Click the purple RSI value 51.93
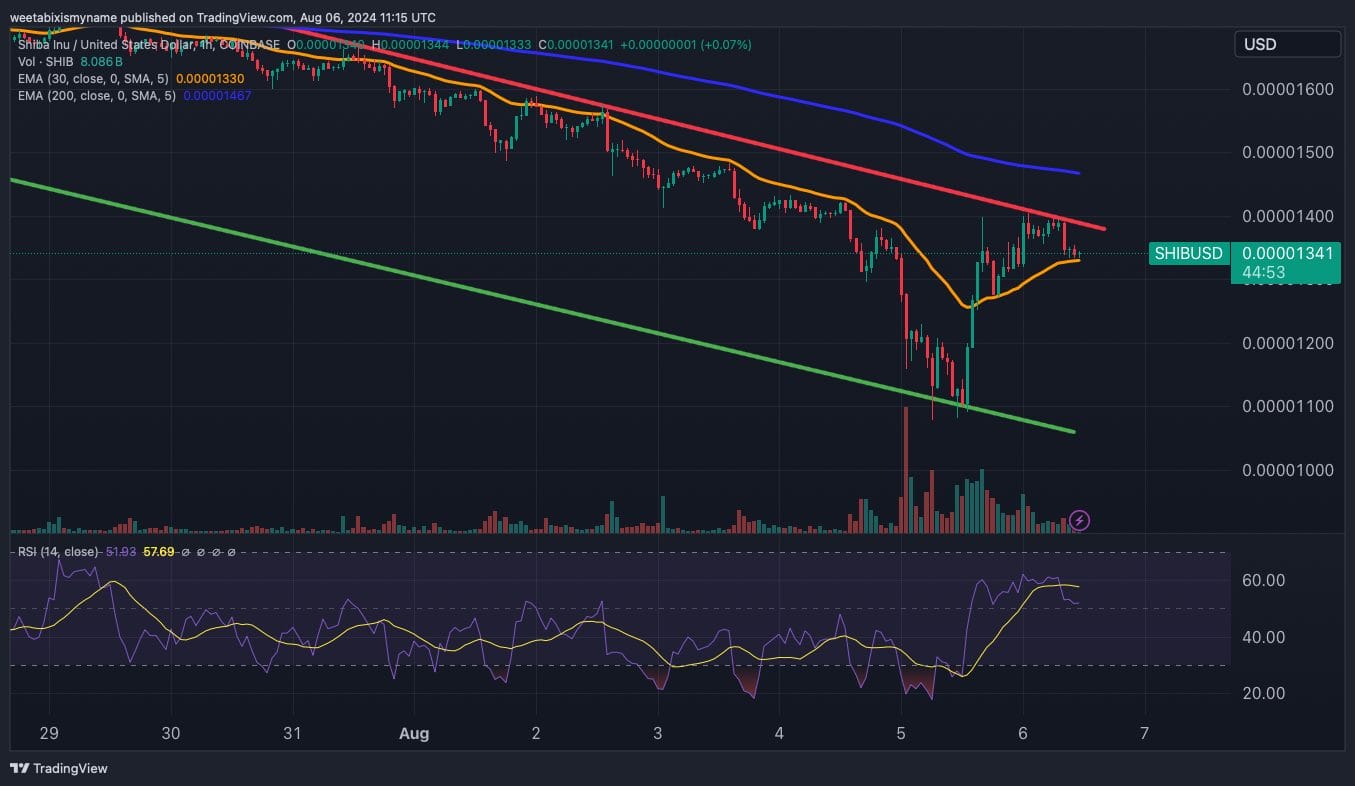This screenshot has height=786, width=1355. click(x=121, y=552)
